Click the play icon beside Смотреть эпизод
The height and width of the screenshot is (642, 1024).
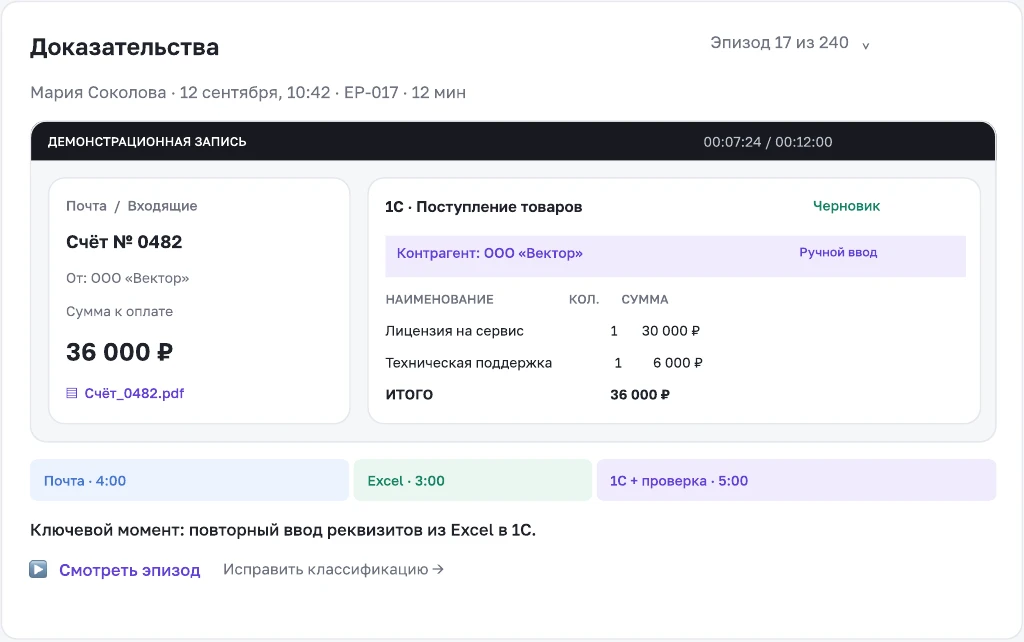(x=38, y=570)
